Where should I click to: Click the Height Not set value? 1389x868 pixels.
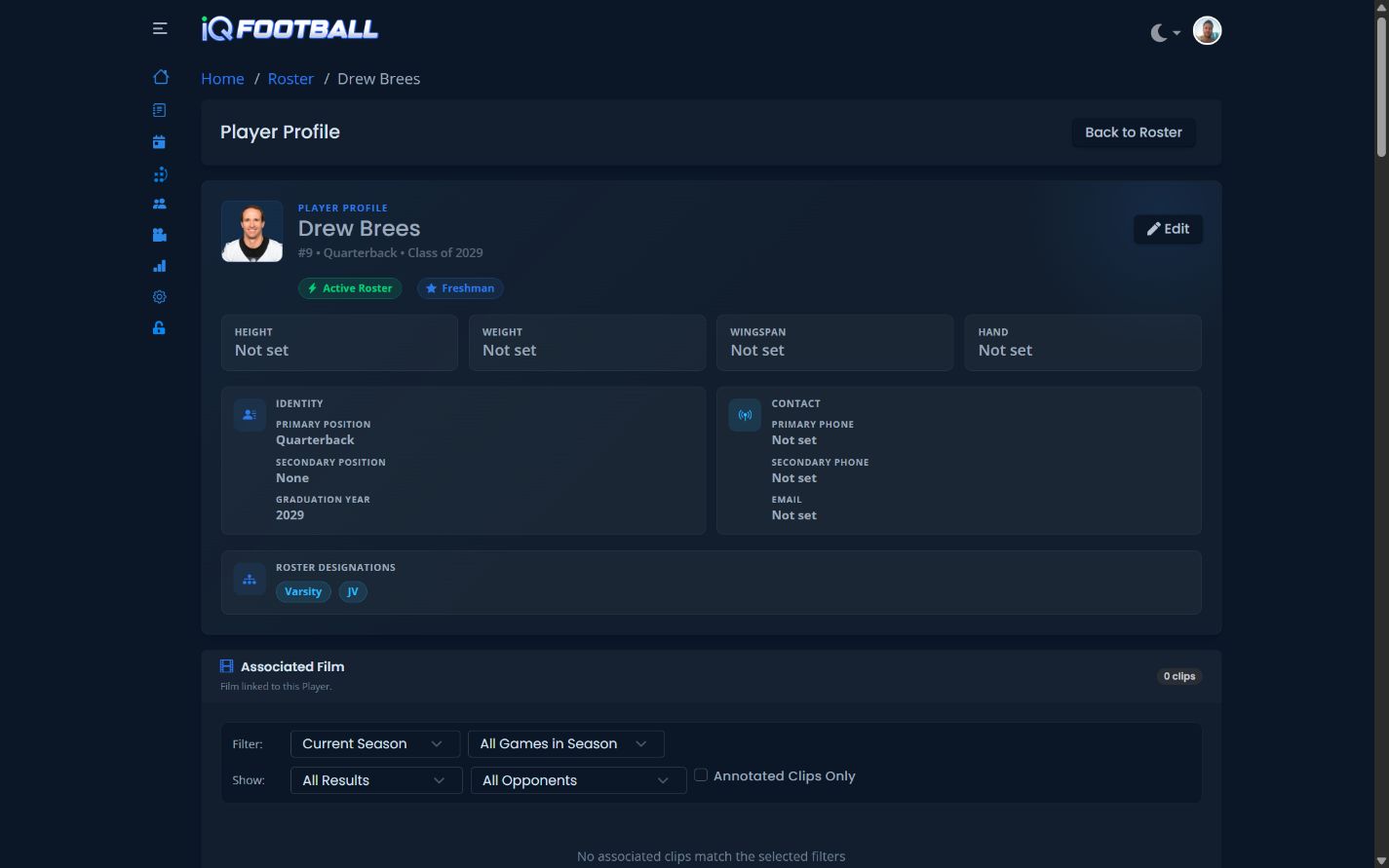(x=261, y=351)
